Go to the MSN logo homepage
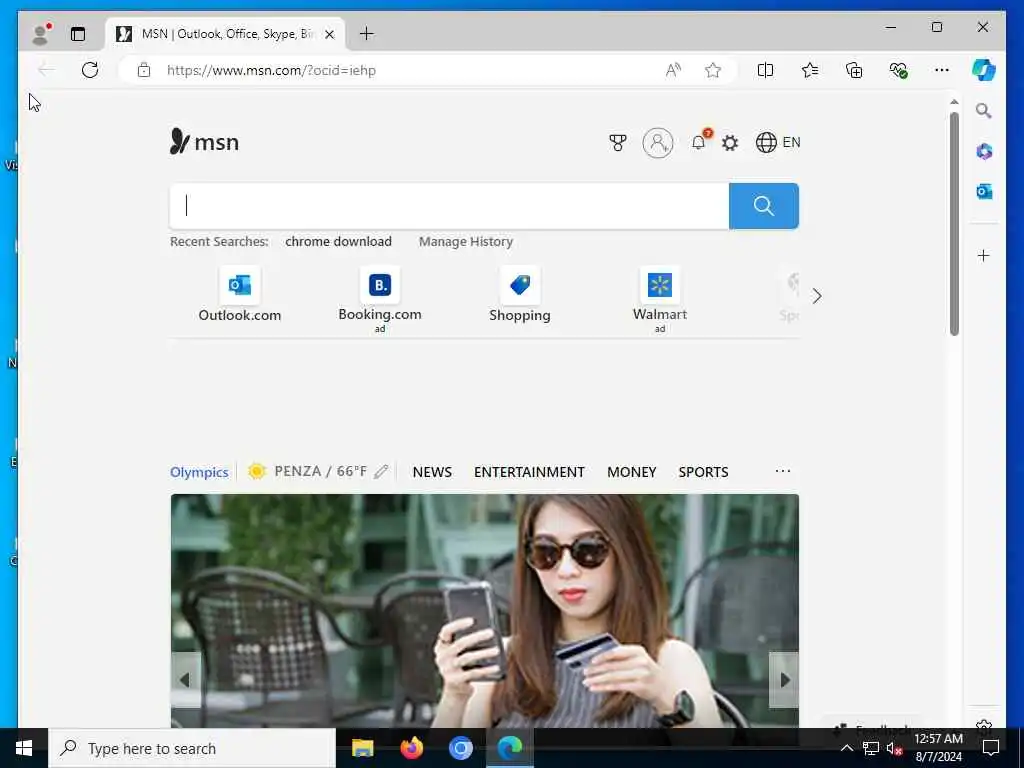Image resolution: width=1024 pixels, height=768 pixels. pos(204,142)
